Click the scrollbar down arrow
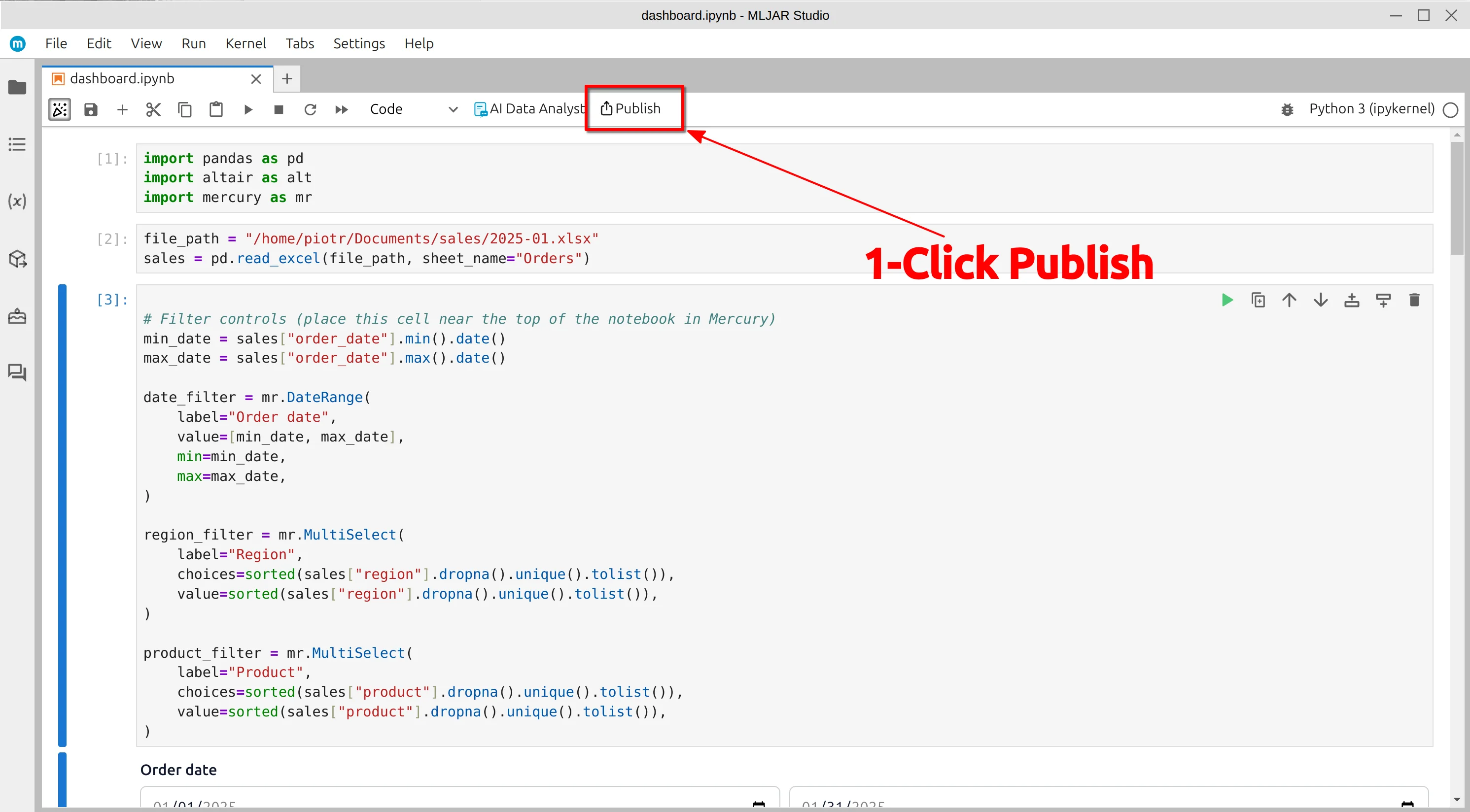The width and height of the screenshot is (1470, 812). coord(1457,800)
